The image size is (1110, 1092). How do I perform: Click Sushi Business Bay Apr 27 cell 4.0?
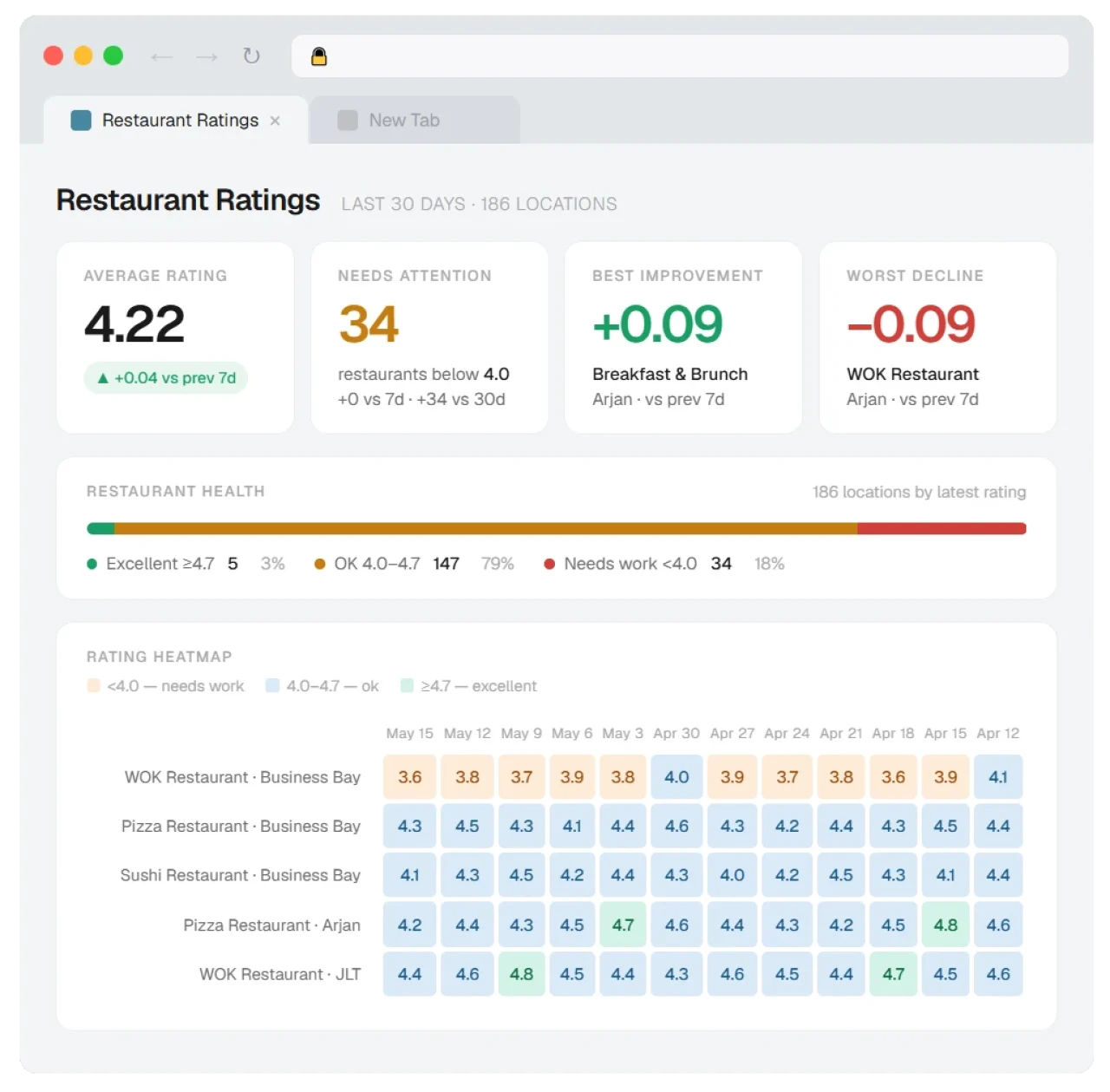732,875
